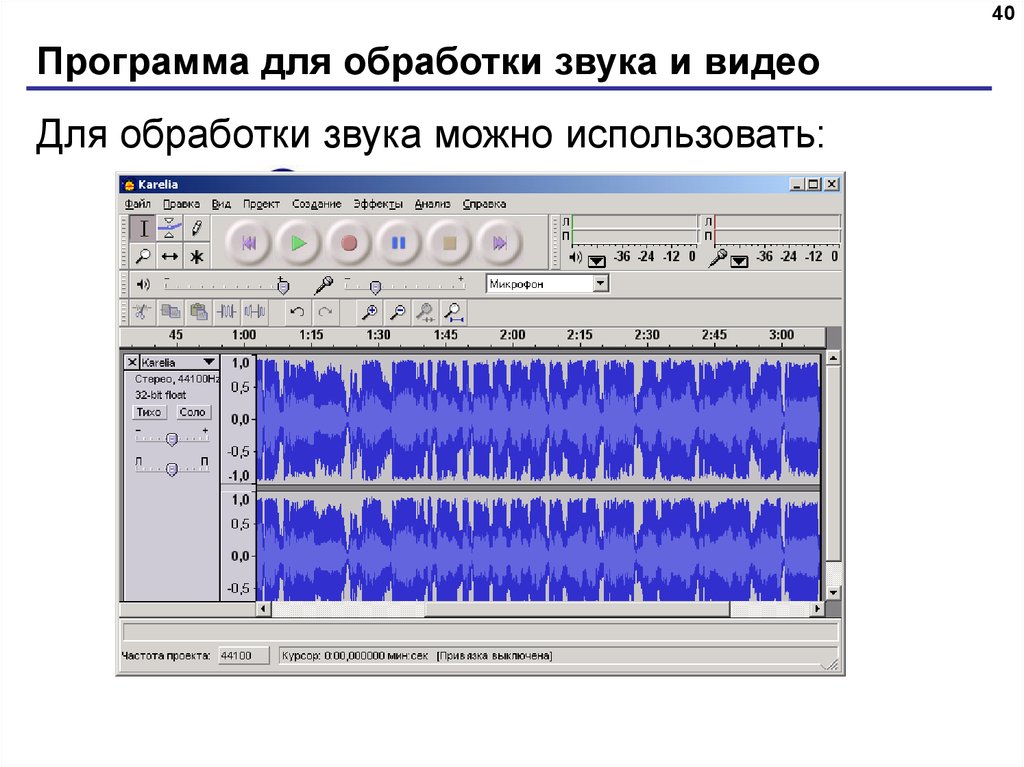Click the upper left-channel waveform
Image resolution: width=1024 pixels, height=767 pixels.
pos(539,419)
